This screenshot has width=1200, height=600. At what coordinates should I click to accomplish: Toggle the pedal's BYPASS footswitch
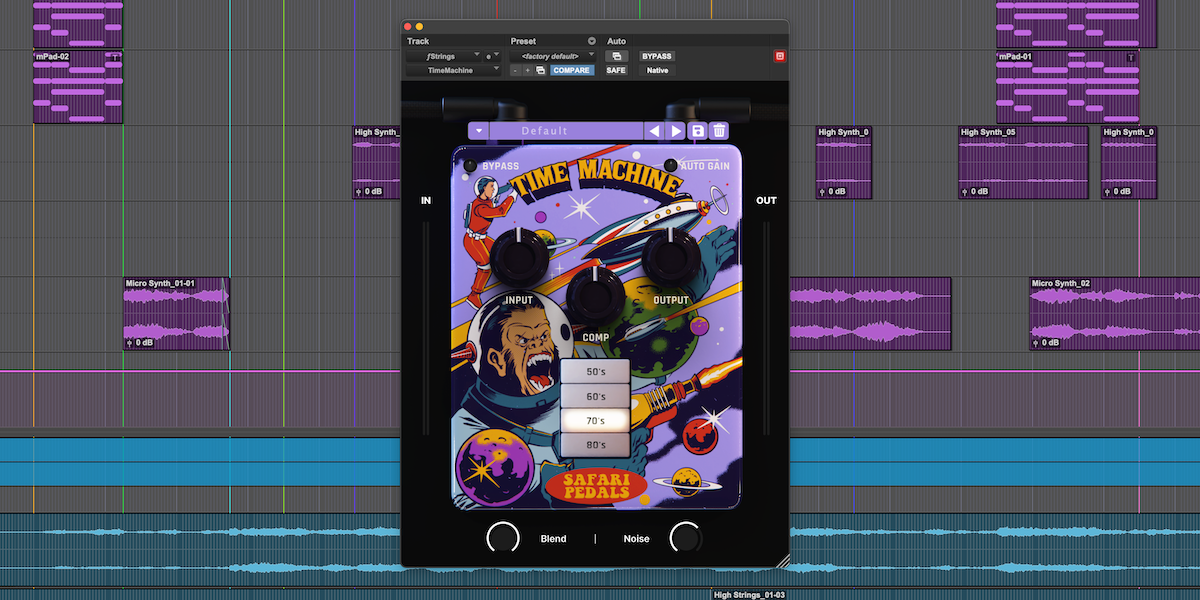click(469, 163)
